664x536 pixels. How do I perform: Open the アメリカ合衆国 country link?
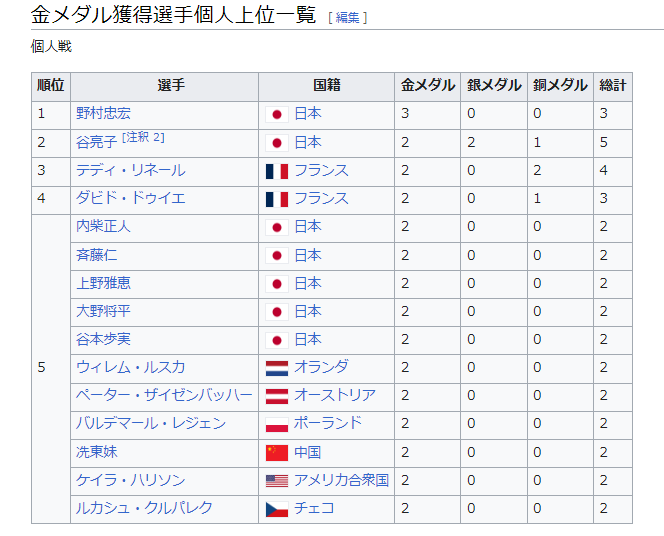(x=341, y=480)
